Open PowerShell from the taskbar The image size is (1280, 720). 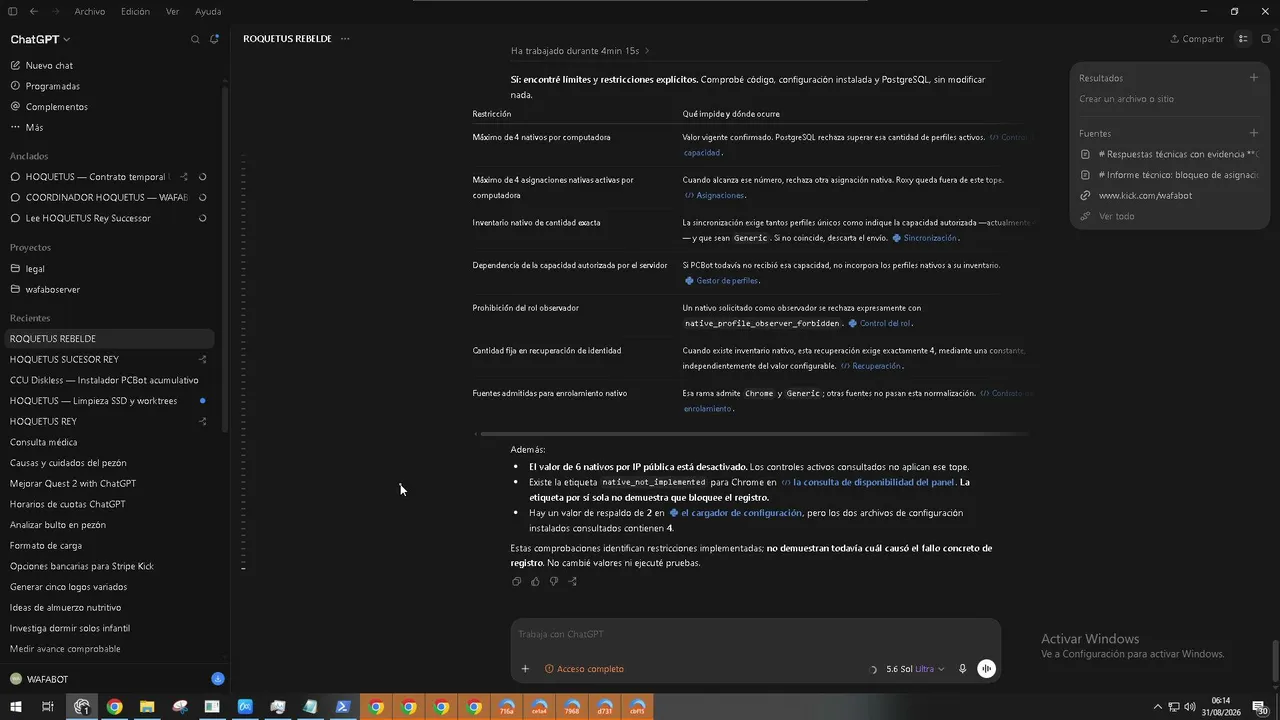point(342,707)
